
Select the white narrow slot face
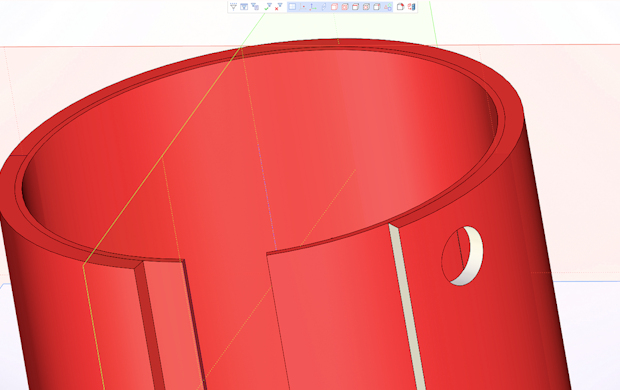pos(407,307)
